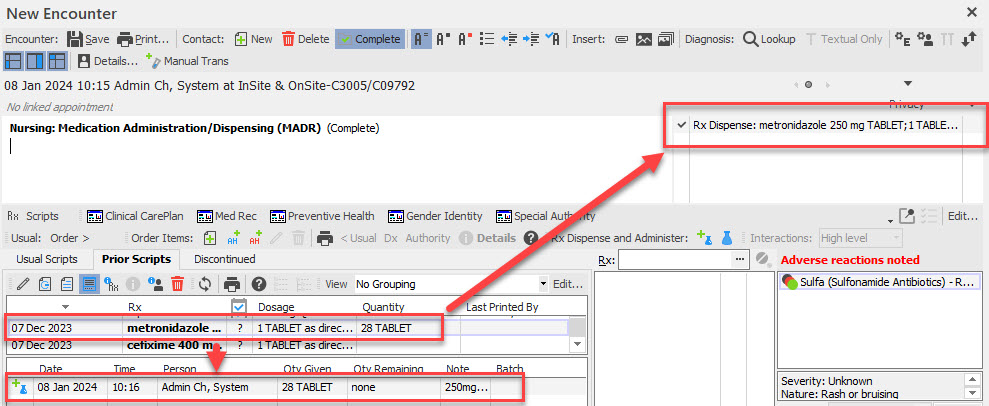The image size is (989, 406).
Task: Click the Edit button beside tabs
Action: coord(963,216)
